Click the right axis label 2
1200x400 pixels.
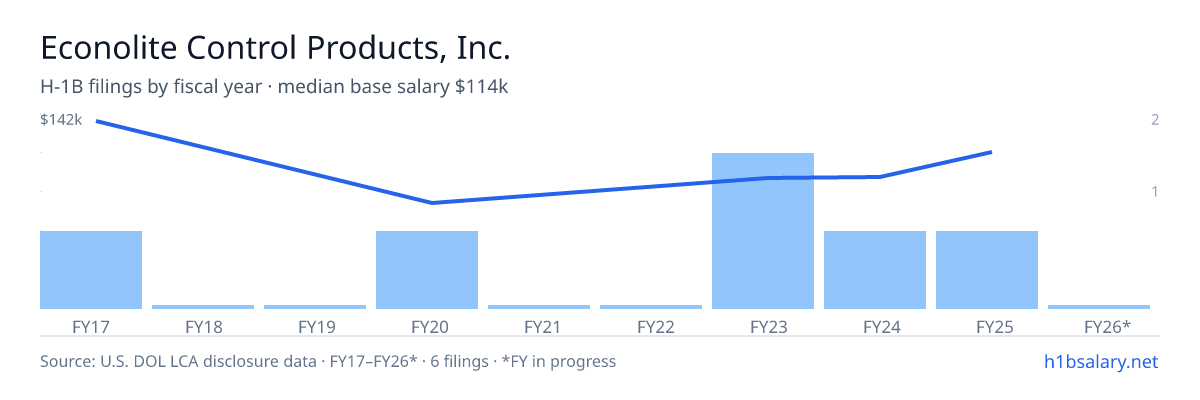(x=1155, y=120)
